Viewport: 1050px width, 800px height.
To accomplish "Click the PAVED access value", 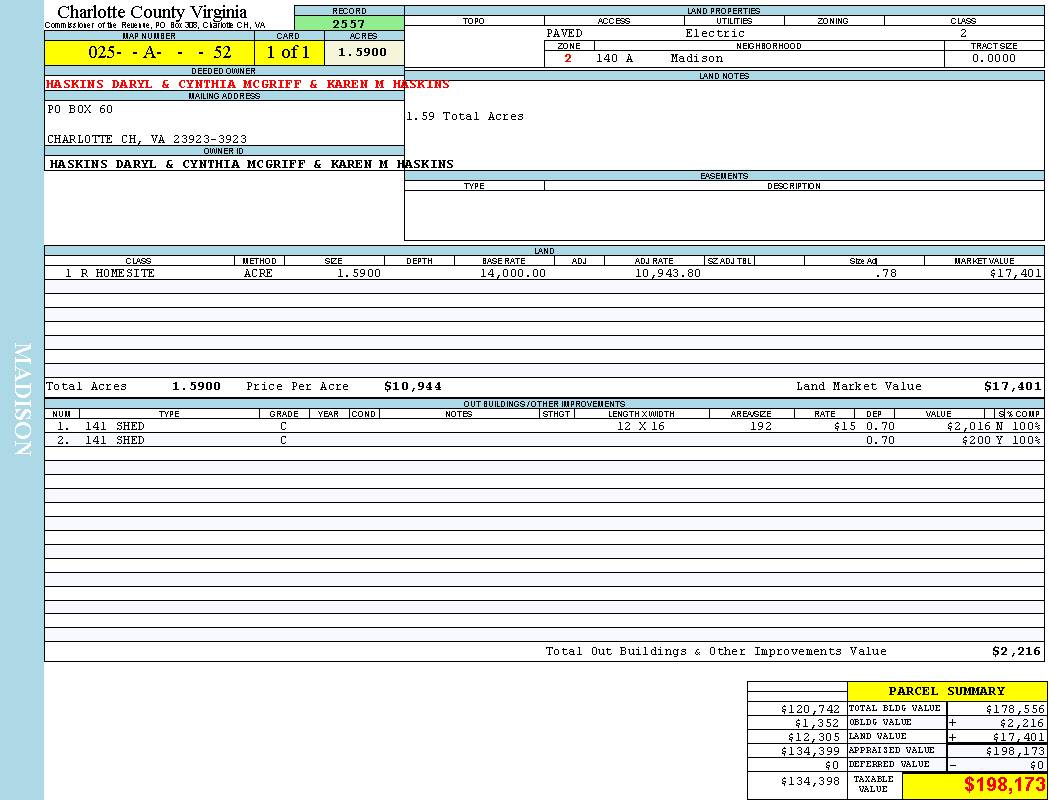I will (x=564, y=33).
